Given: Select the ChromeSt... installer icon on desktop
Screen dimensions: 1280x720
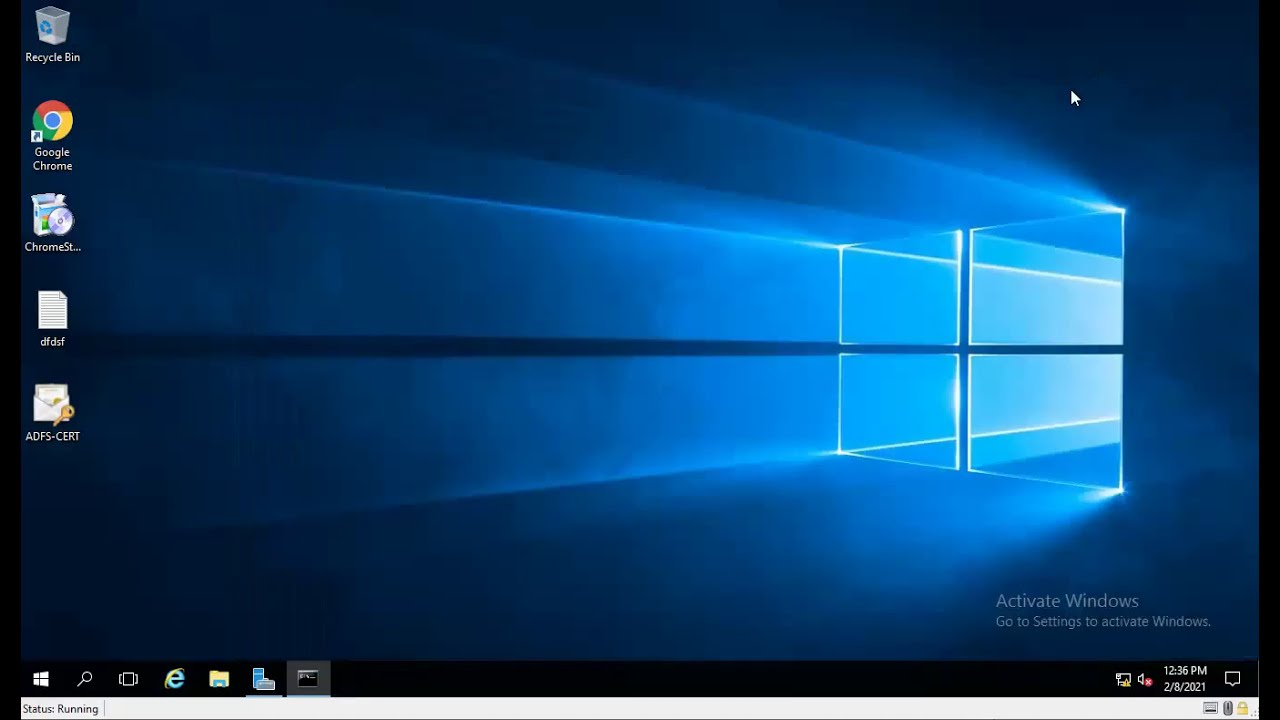Looking at the screenshot, I should (x=52, y=223).
